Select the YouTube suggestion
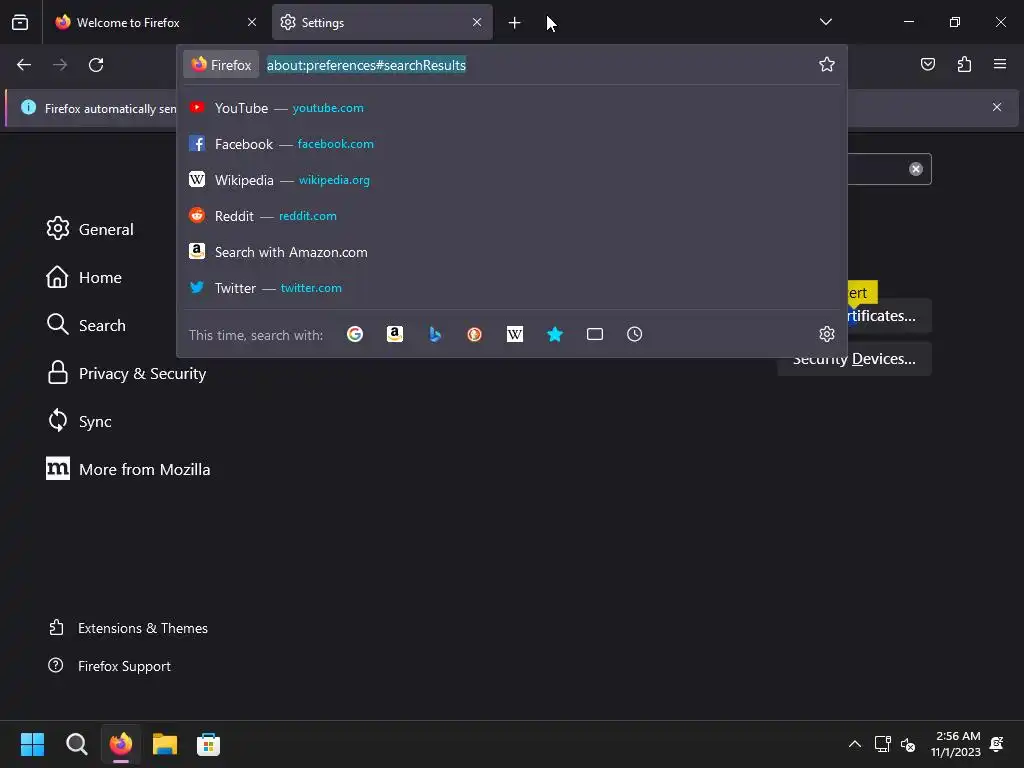1024x768 pixels. coord(512,108)
